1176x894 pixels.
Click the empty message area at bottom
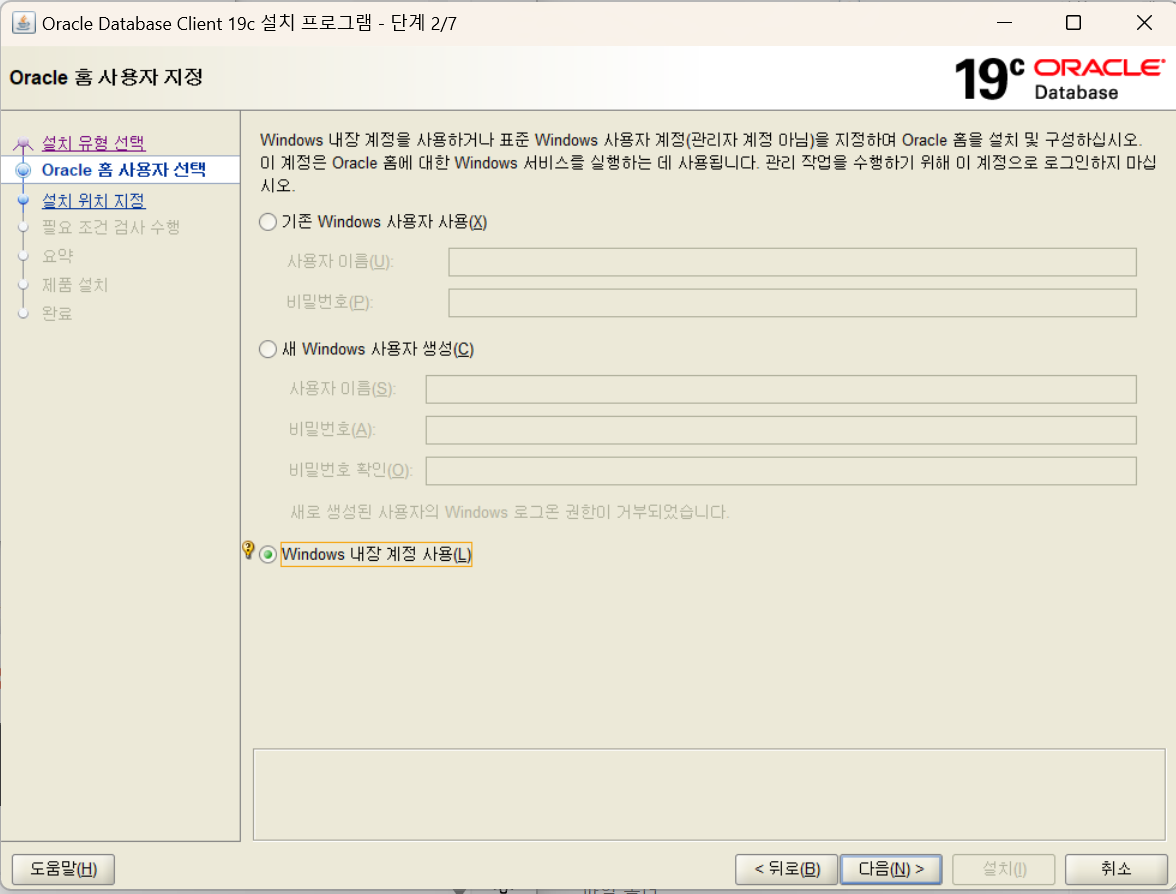click(x=709, y=794)
